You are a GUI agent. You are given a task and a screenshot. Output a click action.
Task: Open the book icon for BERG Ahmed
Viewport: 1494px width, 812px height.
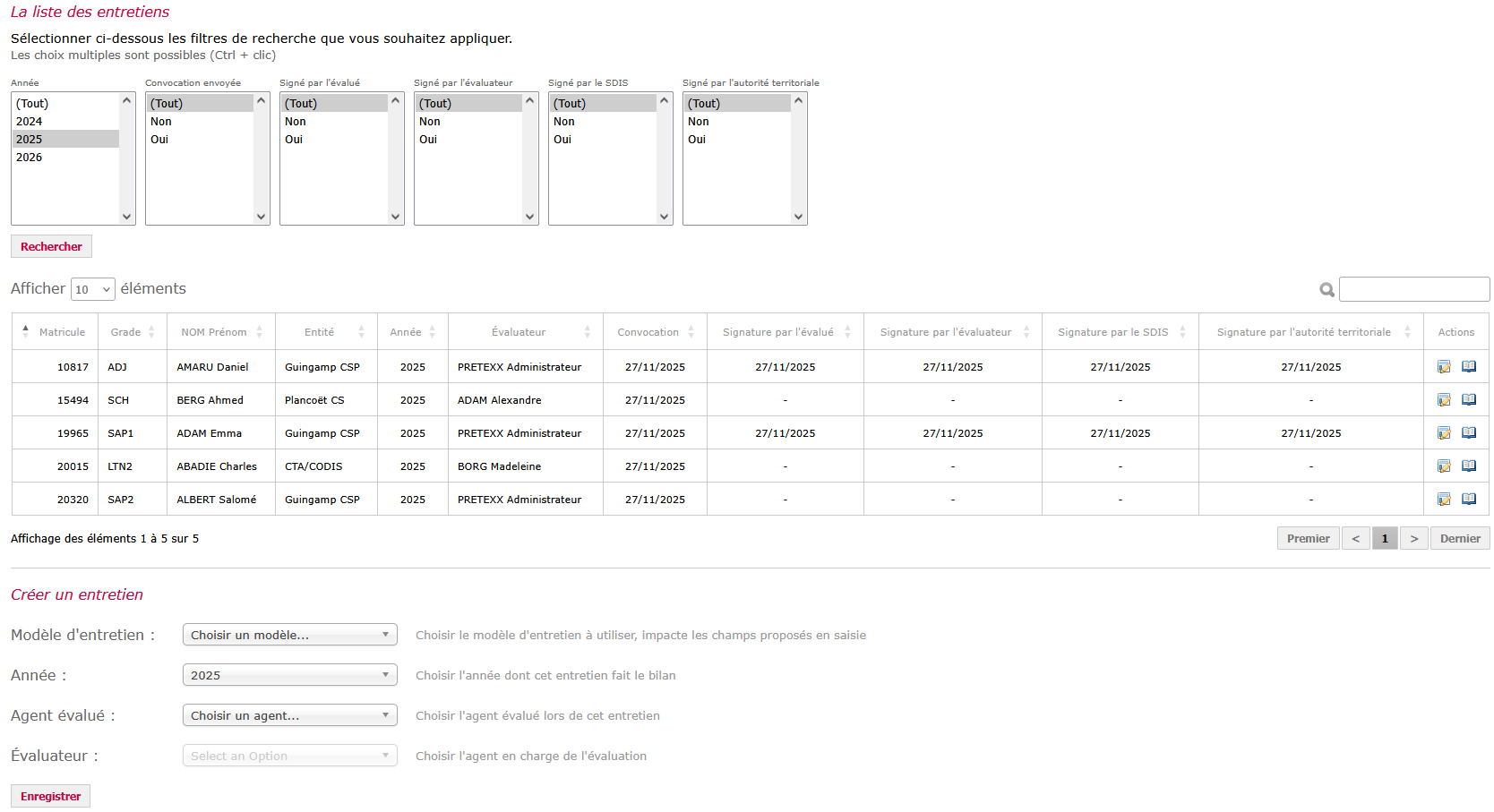(x=1469, y=400)
